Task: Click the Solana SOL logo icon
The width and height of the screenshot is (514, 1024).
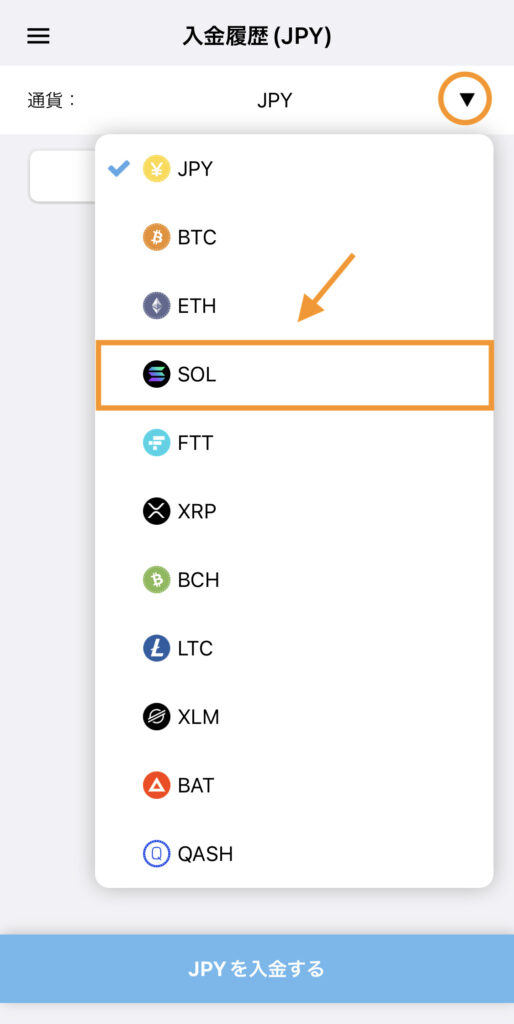Action: tap(156, 375)
